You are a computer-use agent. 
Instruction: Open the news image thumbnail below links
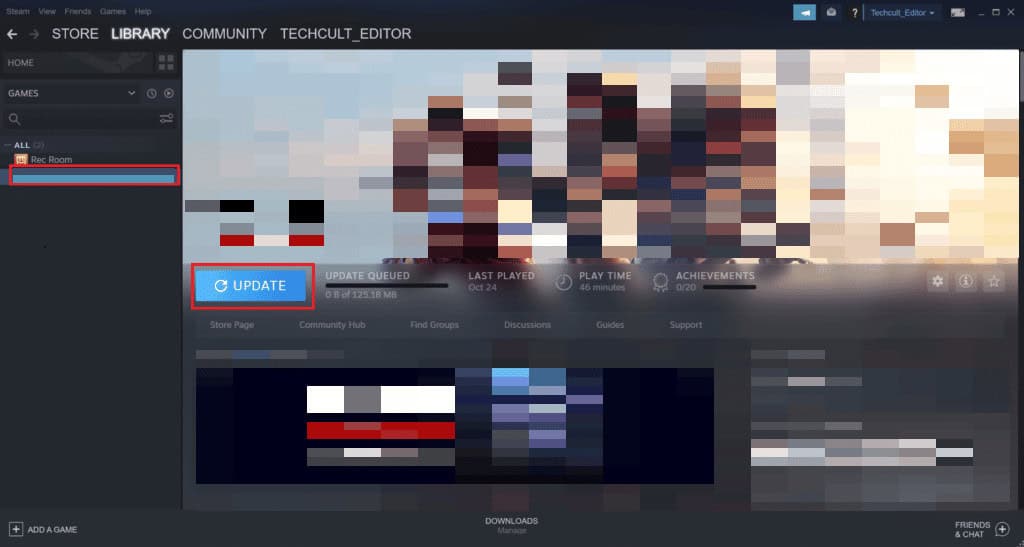(455, 426)
